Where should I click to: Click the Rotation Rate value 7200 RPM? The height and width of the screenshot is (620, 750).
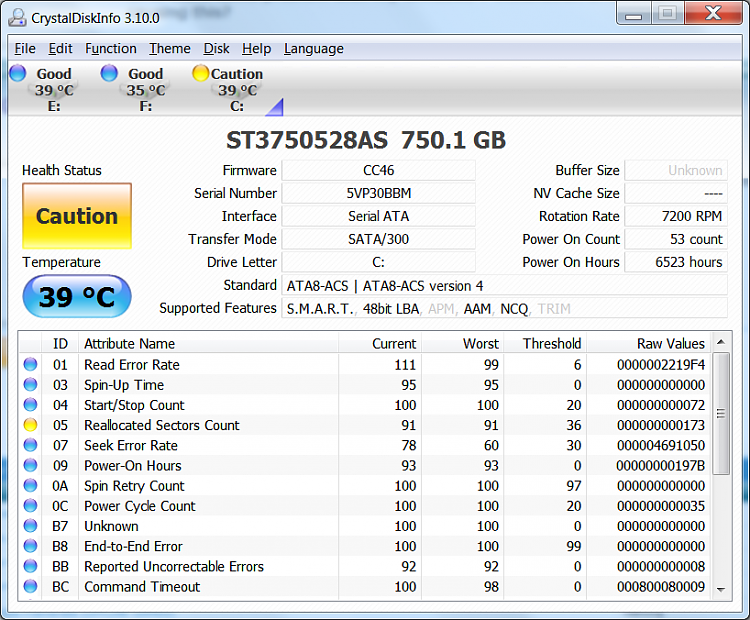(x=676, y=216)
